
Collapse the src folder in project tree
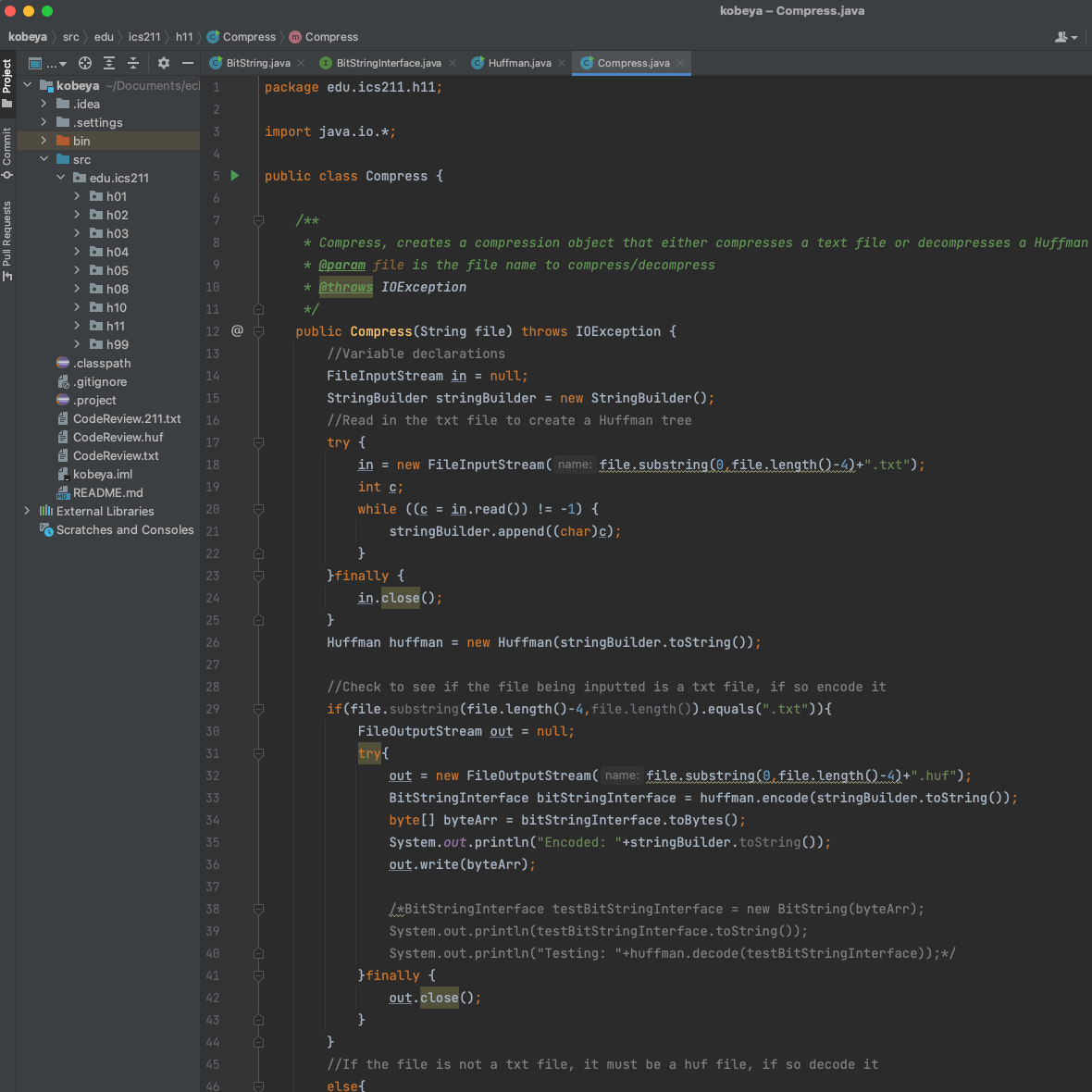click(43, 159)
